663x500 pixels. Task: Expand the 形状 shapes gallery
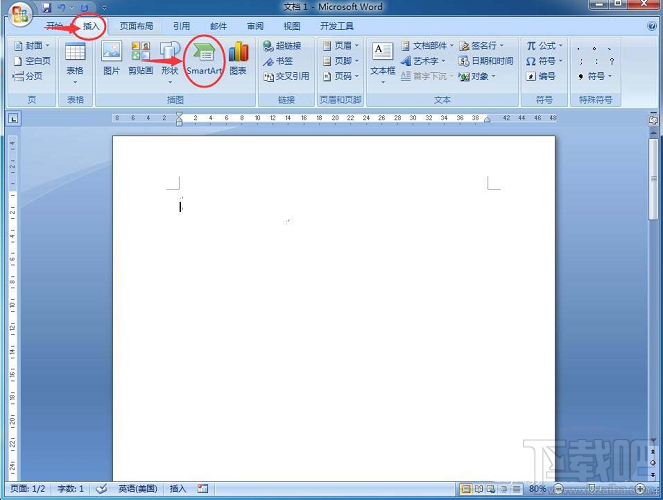pyautogui.click(x=170, y=63)
